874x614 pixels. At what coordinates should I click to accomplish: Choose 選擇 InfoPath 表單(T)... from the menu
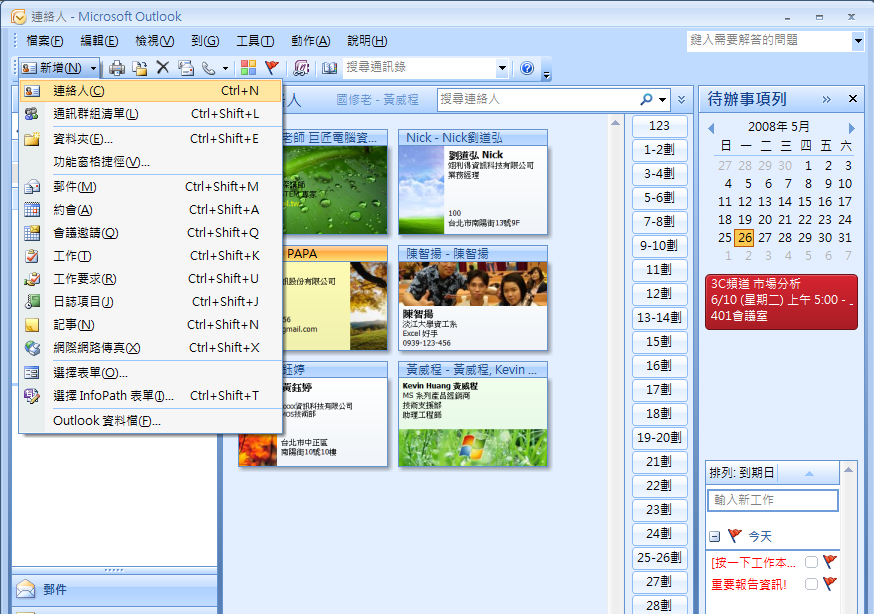[150, 396]
